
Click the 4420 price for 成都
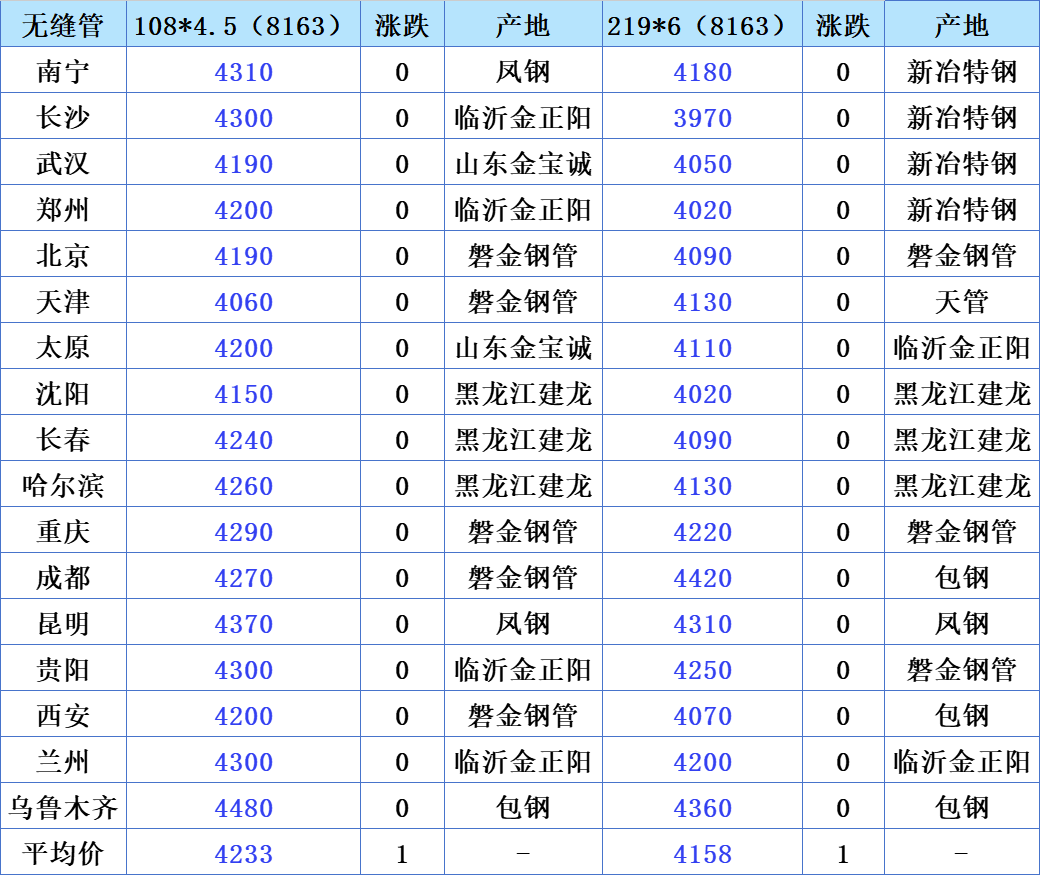[702, 578]
